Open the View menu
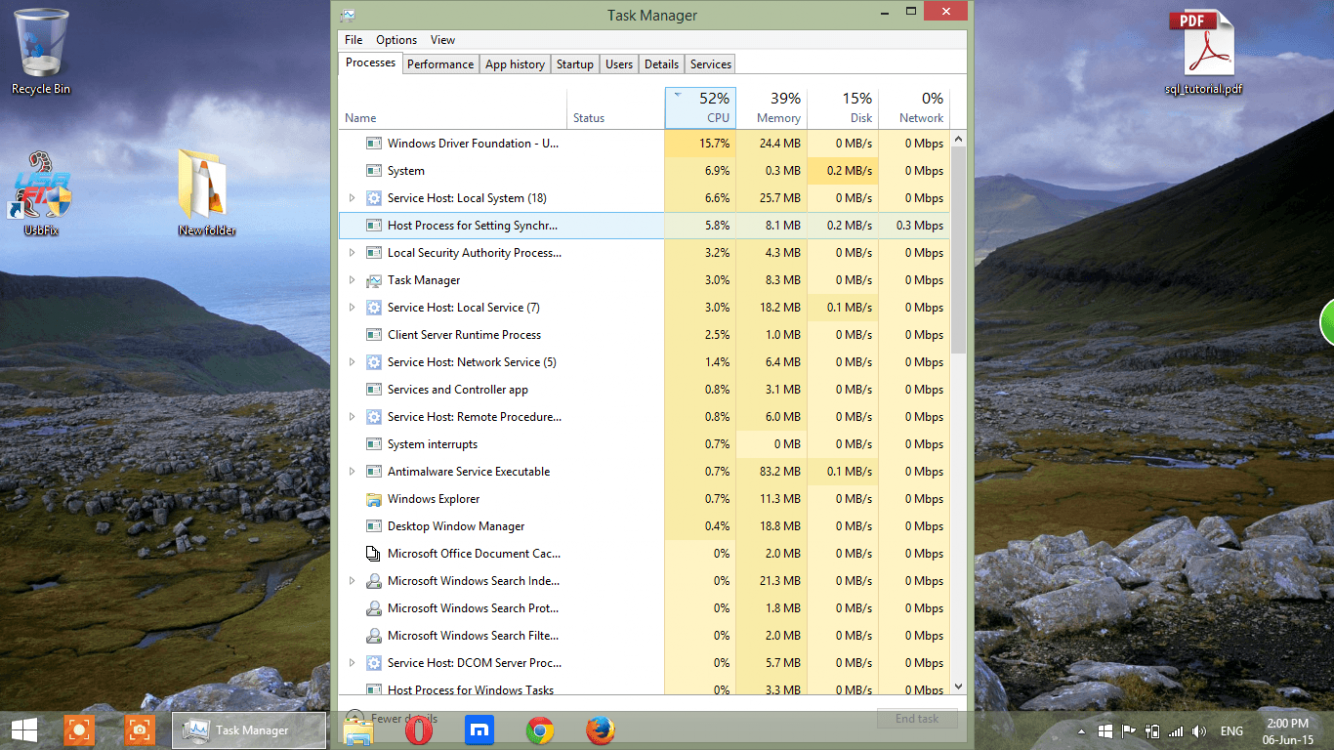 tap(443, 40)
